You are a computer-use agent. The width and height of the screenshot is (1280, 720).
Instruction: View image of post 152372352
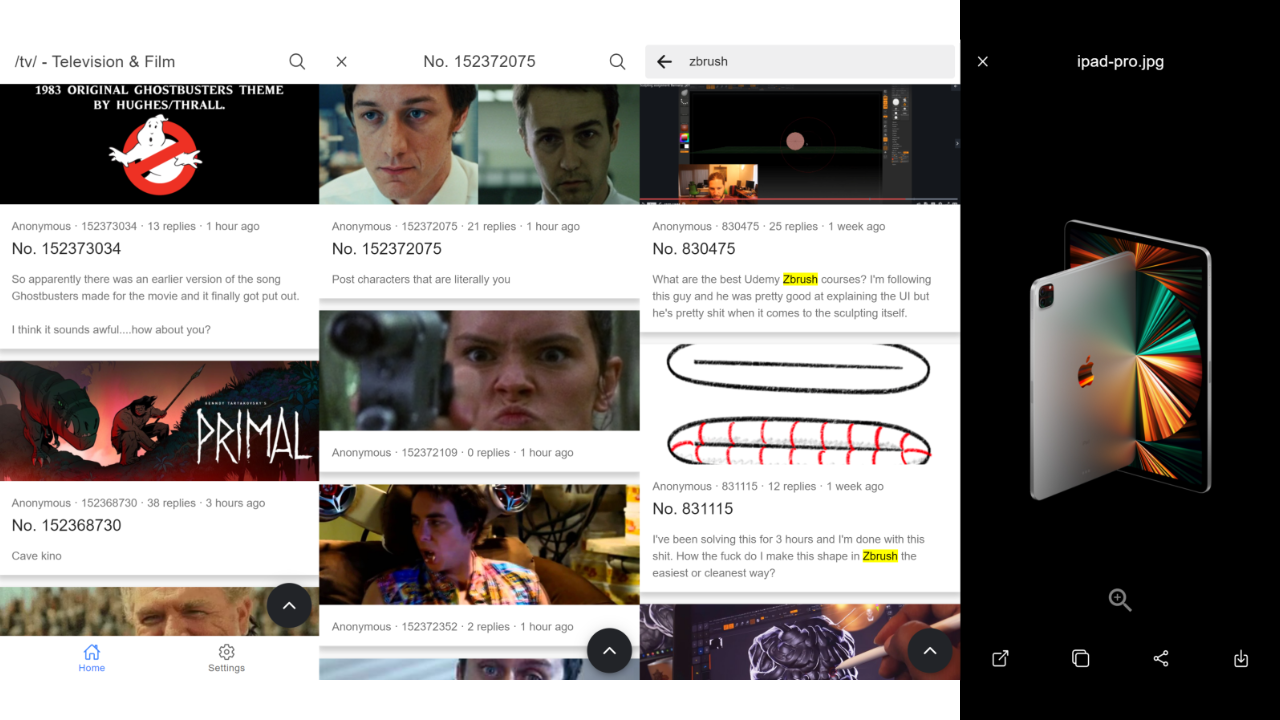pyautogui.click(x=479, y=545)
